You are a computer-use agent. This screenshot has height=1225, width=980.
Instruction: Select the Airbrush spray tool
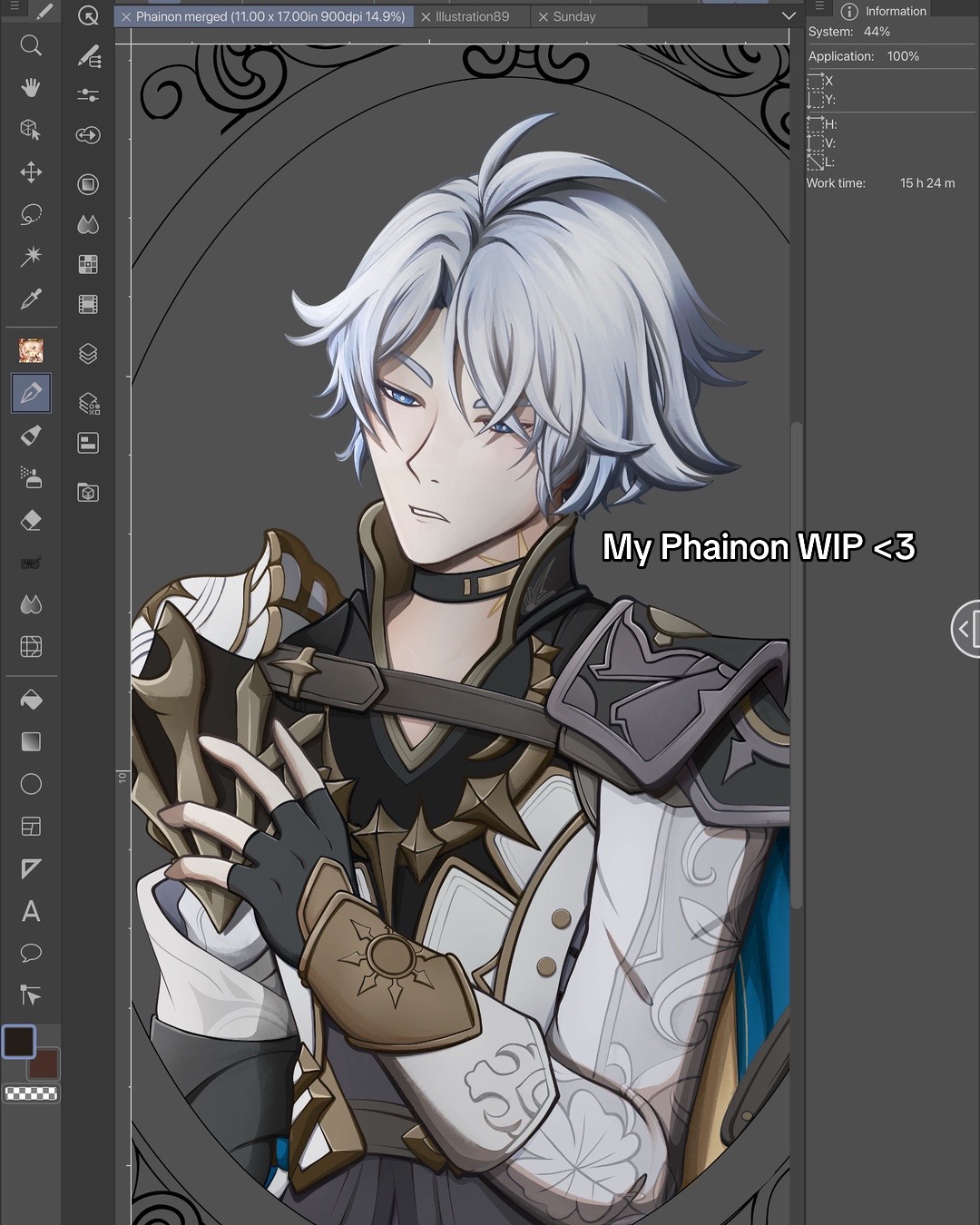pos(31,477)
